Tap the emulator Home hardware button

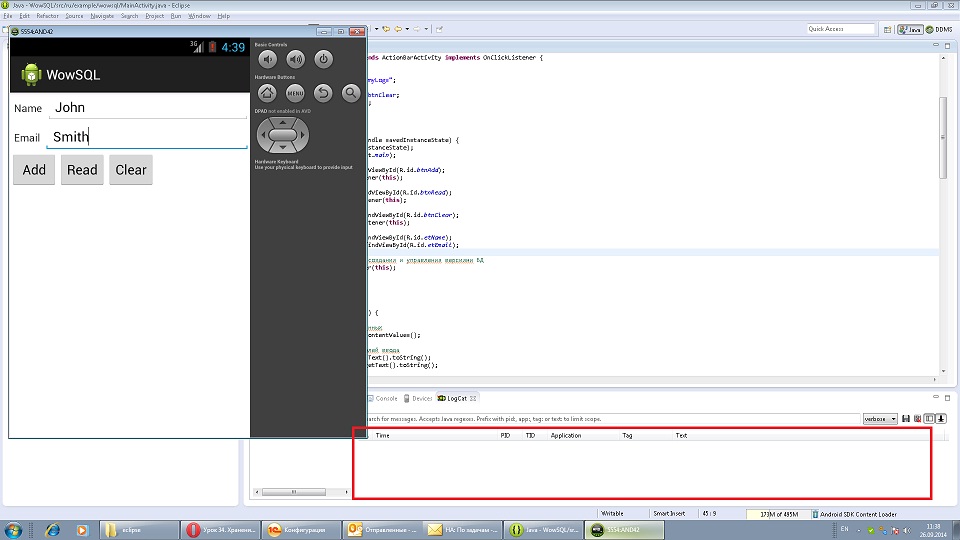[267, 93]
